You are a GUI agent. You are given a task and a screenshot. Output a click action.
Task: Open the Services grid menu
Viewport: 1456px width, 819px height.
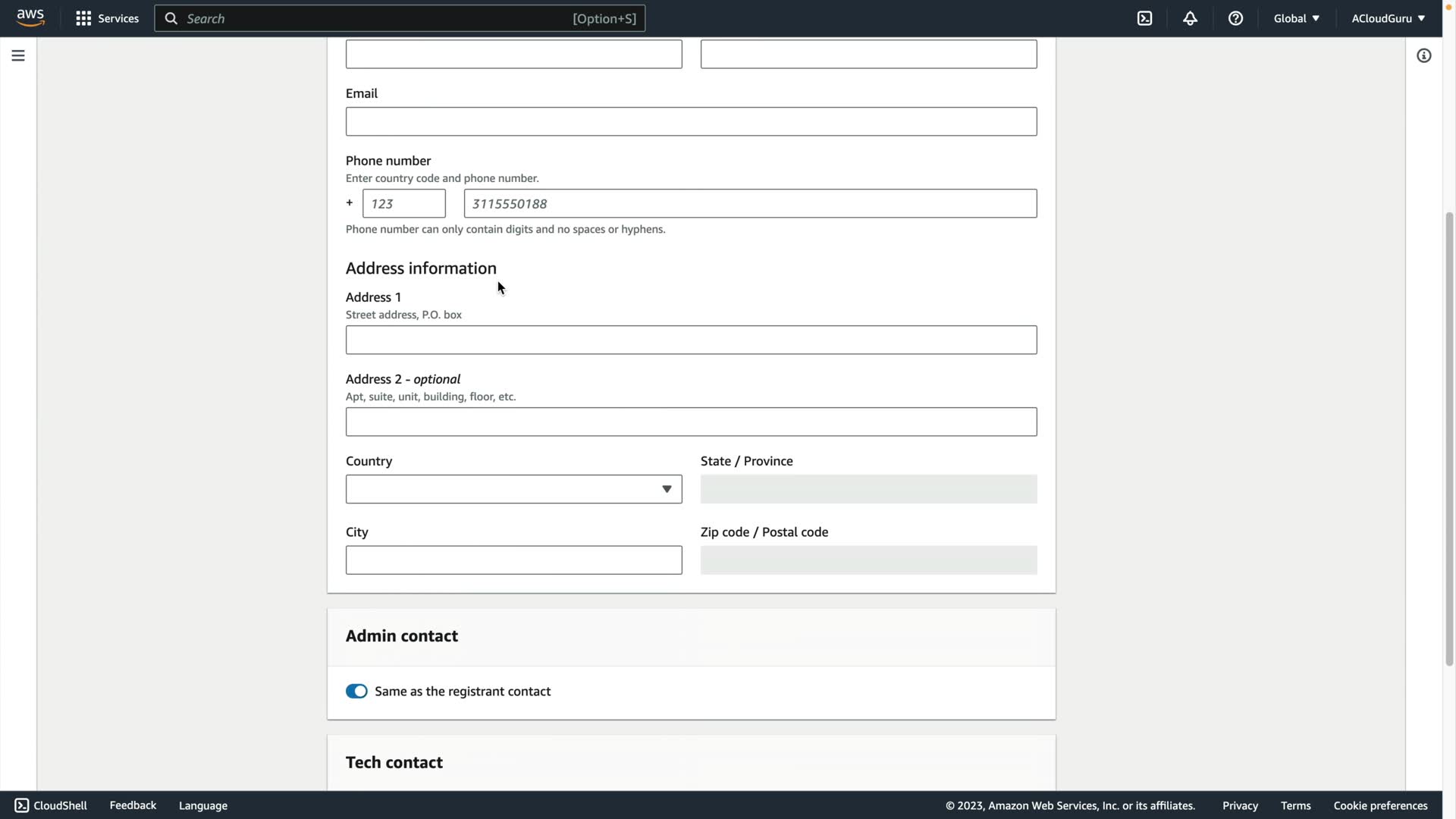tap(107, 18)
